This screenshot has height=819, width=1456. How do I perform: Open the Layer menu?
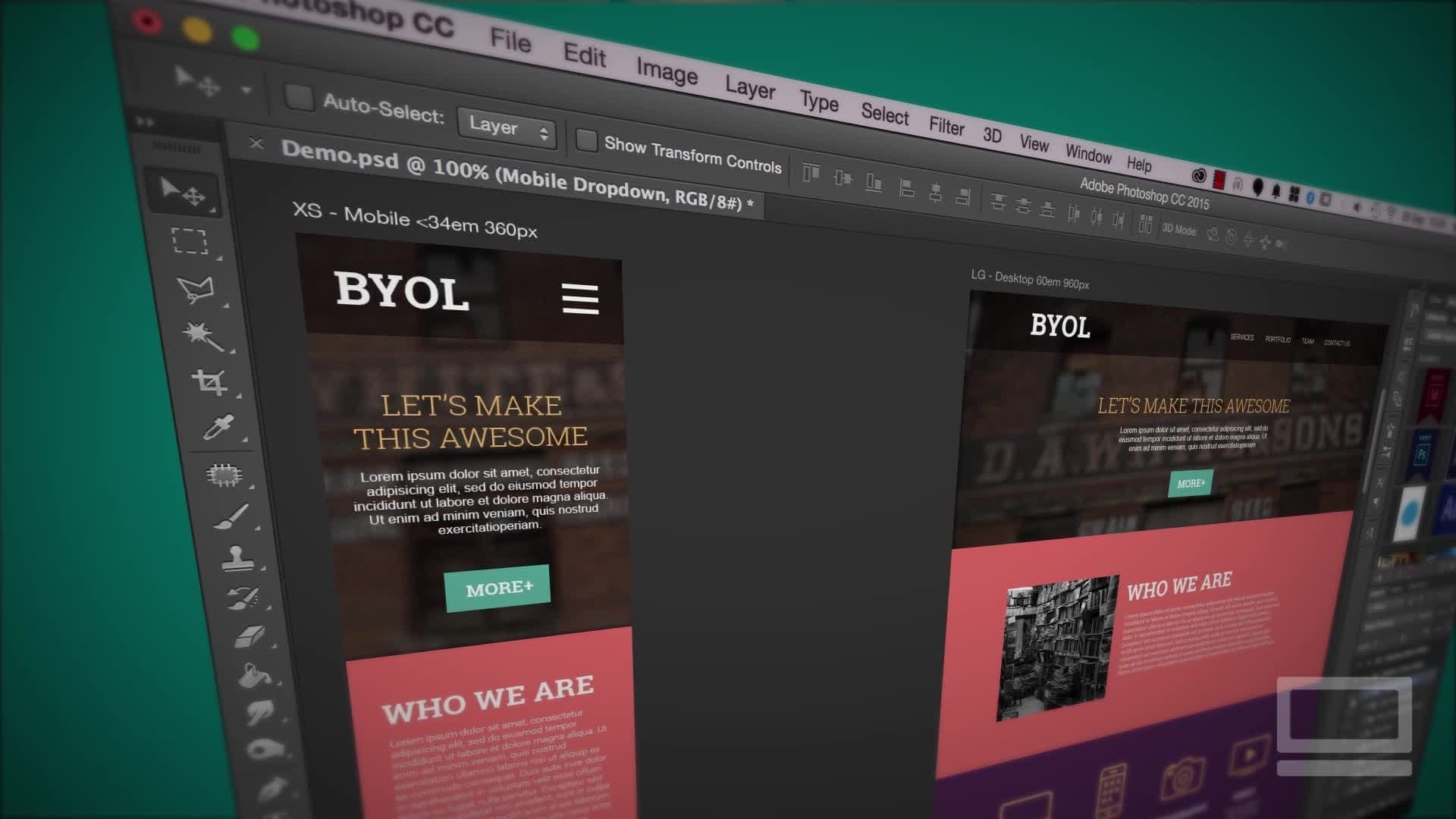[750, 88]
